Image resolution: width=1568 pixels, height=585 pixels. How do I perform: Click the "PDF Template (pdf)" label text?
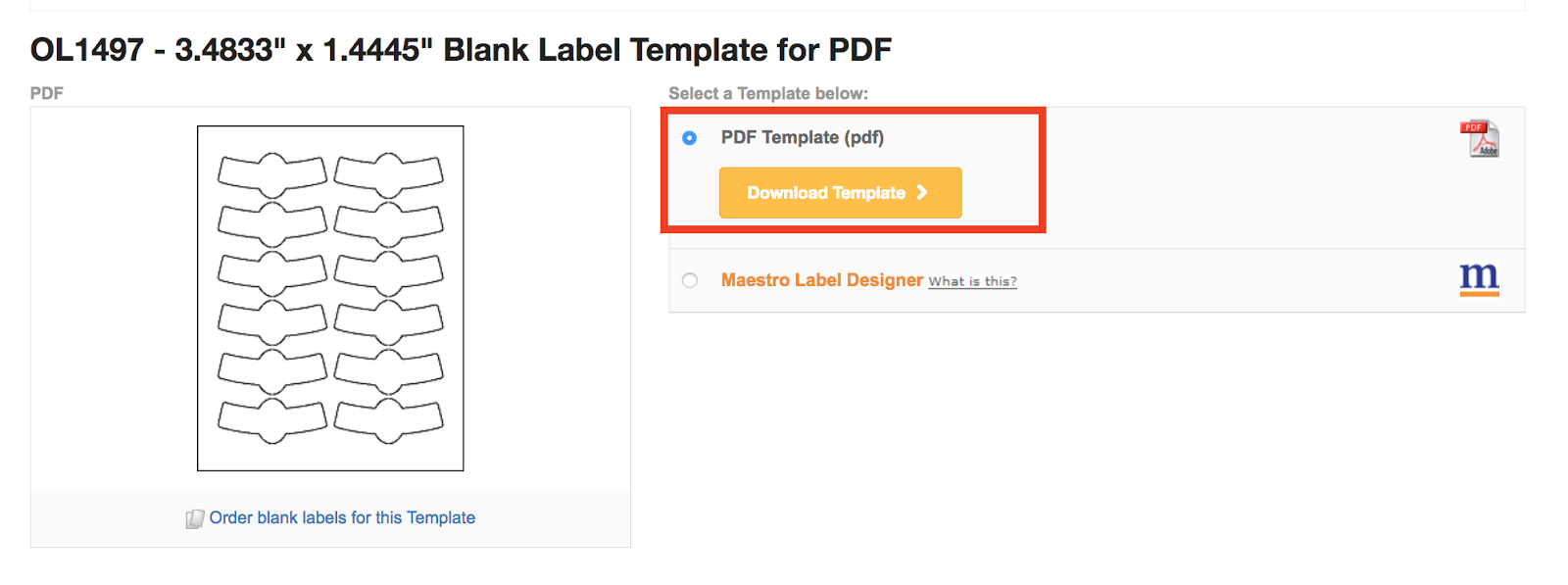[x=802, y=137]
